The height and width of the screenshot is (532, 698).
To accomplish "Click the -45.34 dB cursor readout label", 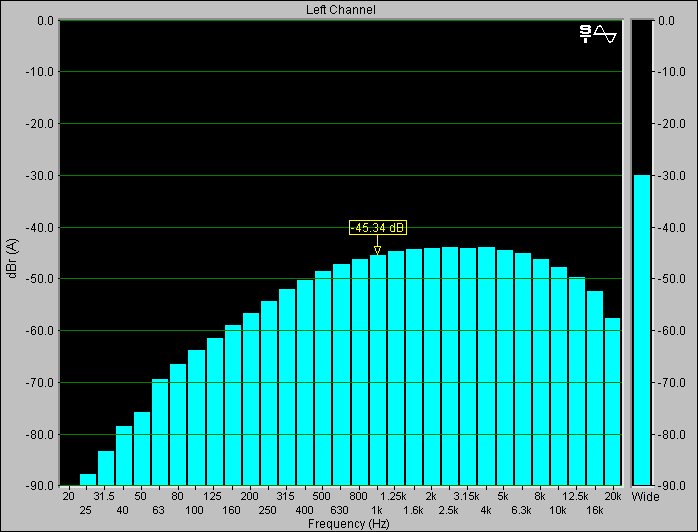I will [377, 227].
